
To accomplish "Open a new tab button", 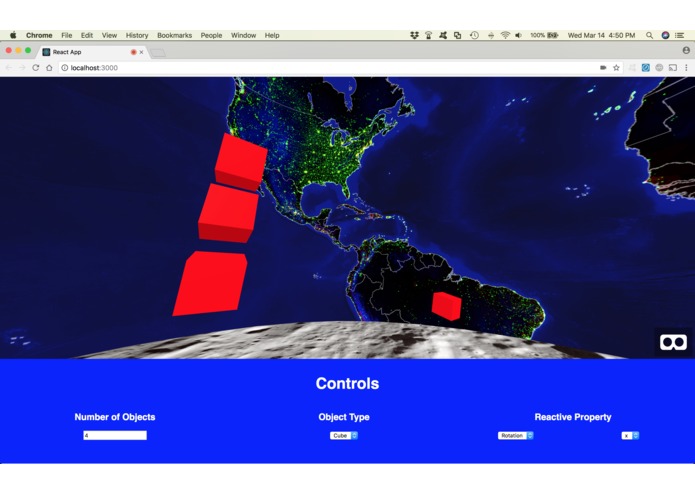I will click(x=158, y=53).
